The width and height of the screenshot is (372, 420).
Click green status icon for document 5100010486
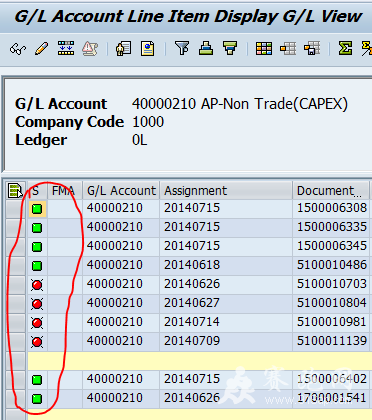(x=37, y=266)
